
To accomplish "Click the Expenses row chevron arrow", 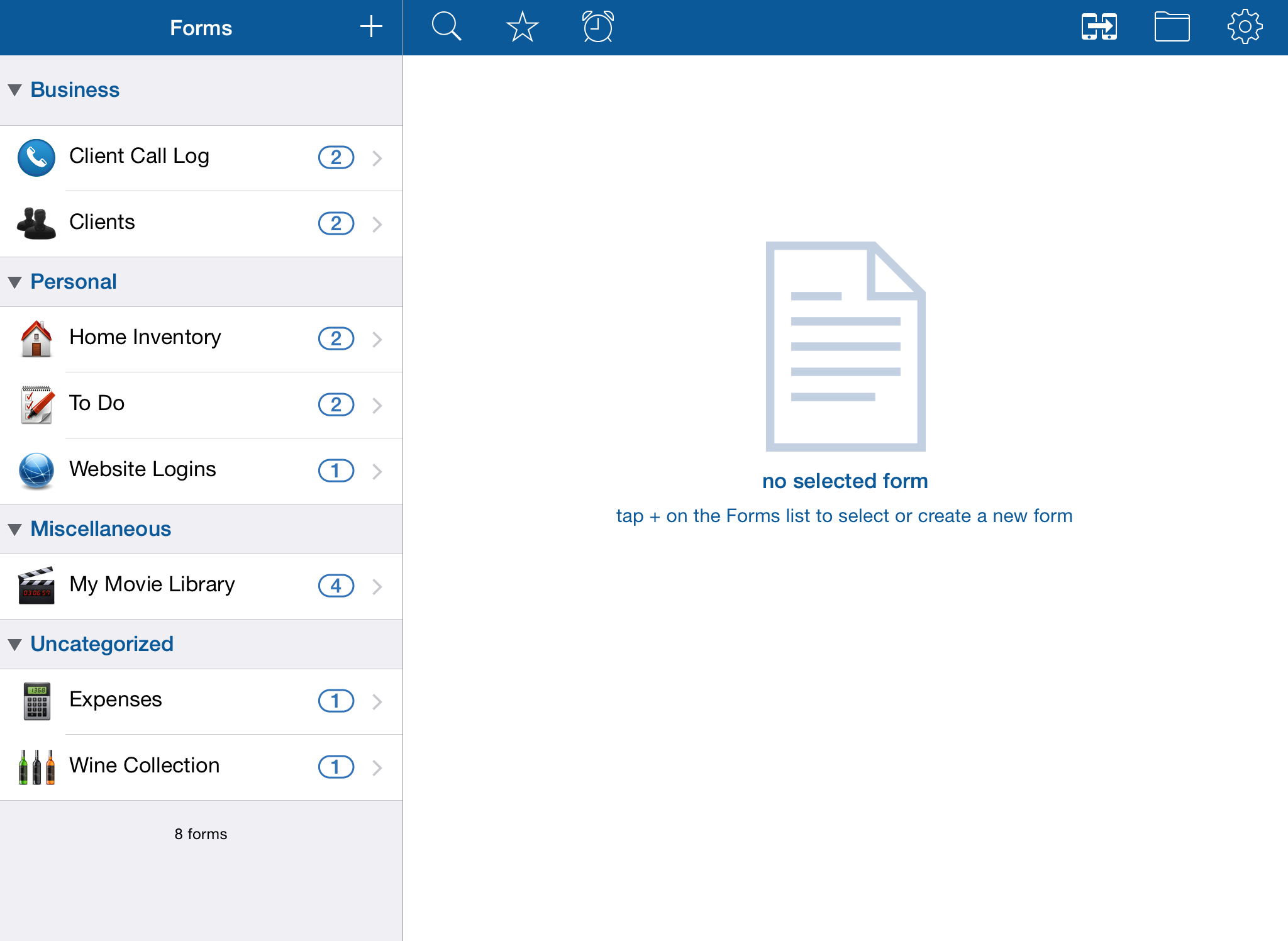I will [x=377, y=701].
